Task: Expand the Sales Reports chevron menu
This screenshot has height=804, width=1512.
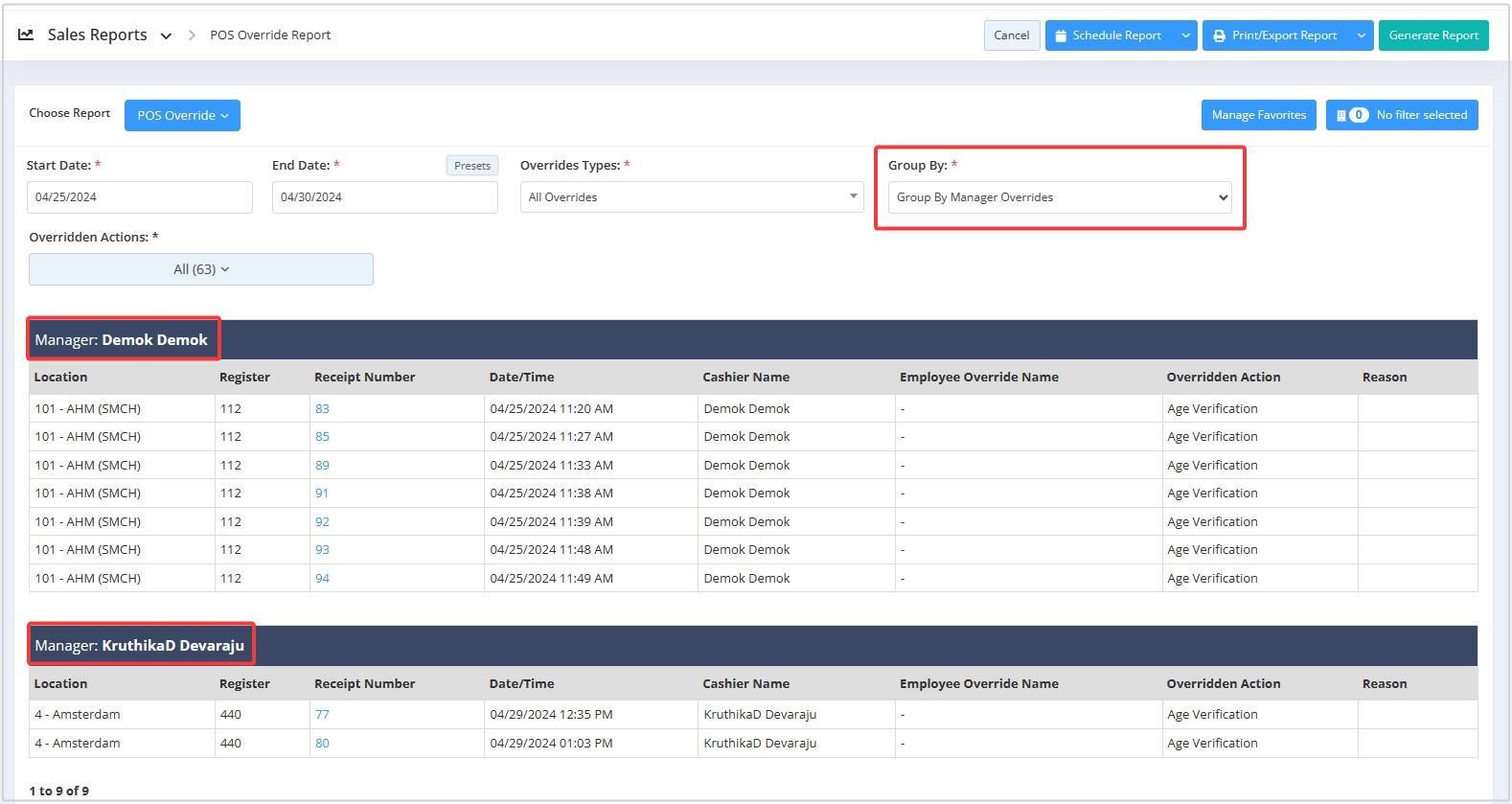Action: click(166, 36)
